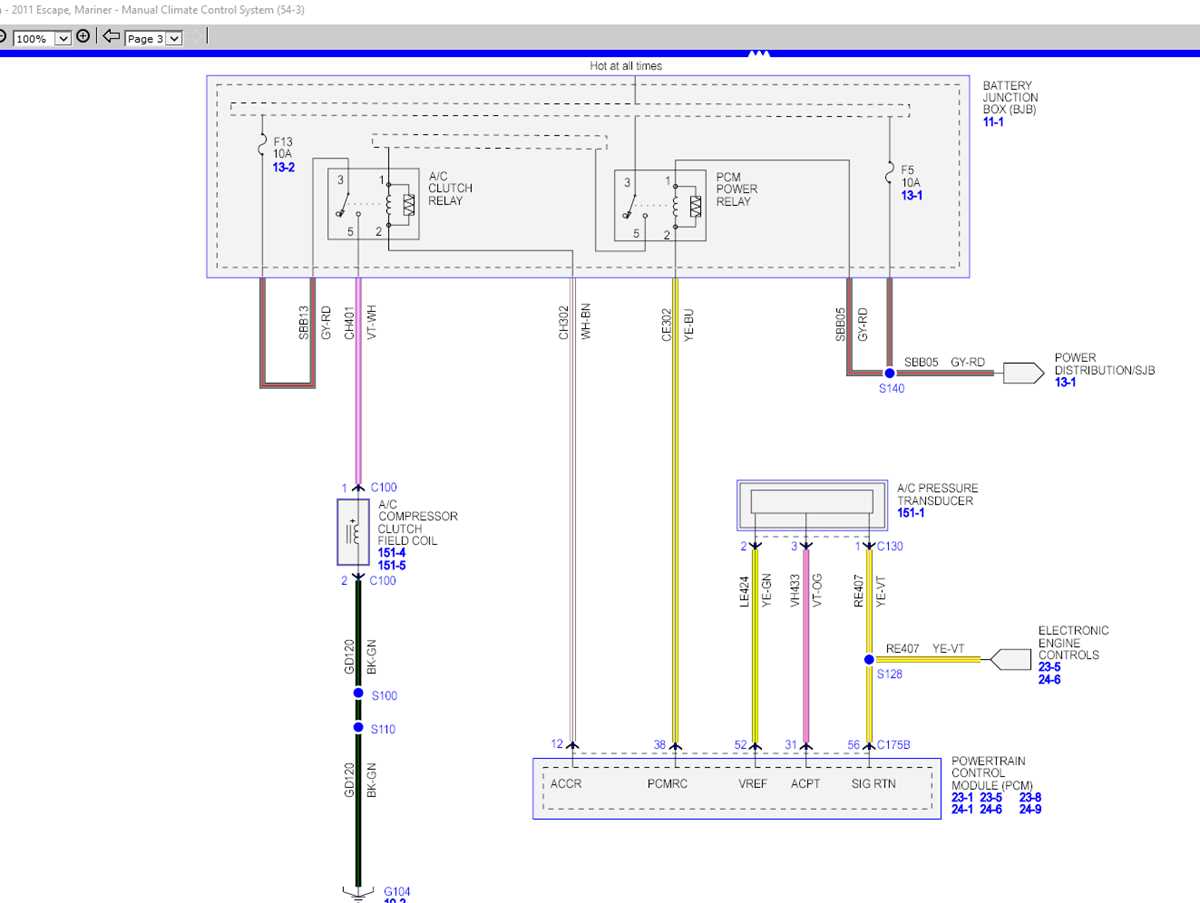
Task: Click the ACCR pin label in PCM
Action: pyautogui.click(x=565, y=784)
